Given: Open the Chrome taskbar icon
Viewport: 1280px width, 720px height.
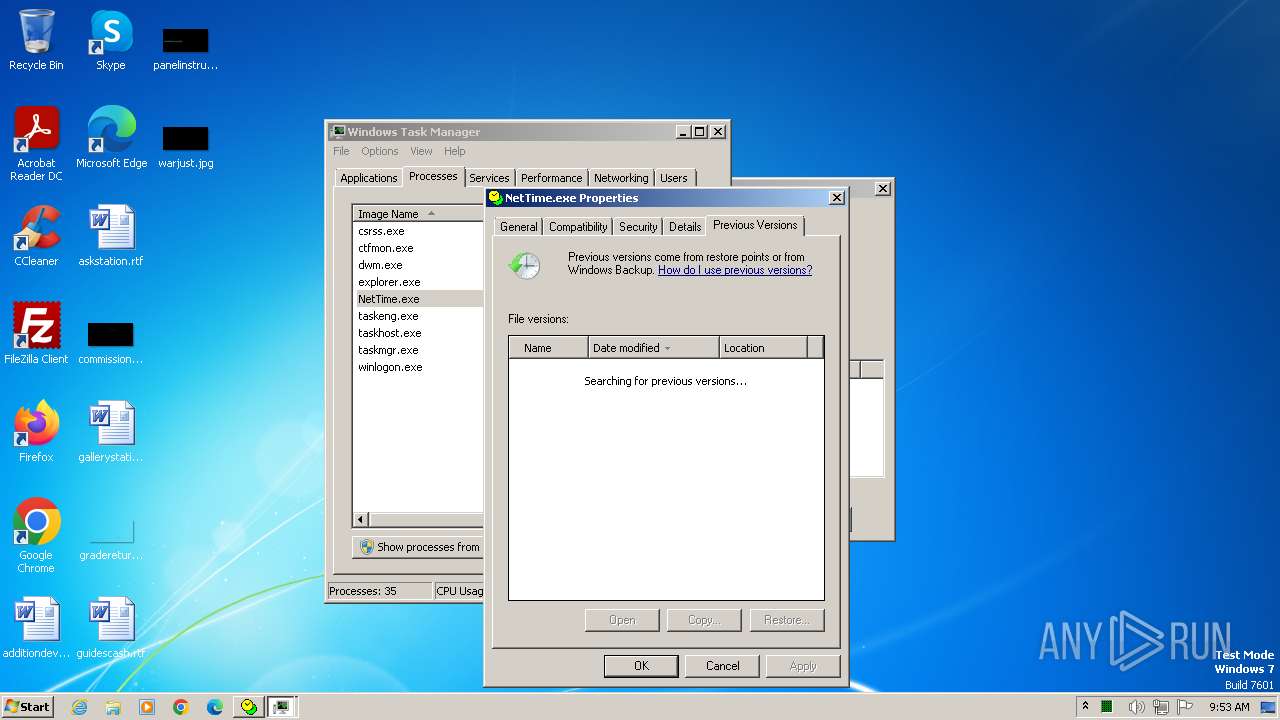Looking at the screenshot, I should coord(181,707).
